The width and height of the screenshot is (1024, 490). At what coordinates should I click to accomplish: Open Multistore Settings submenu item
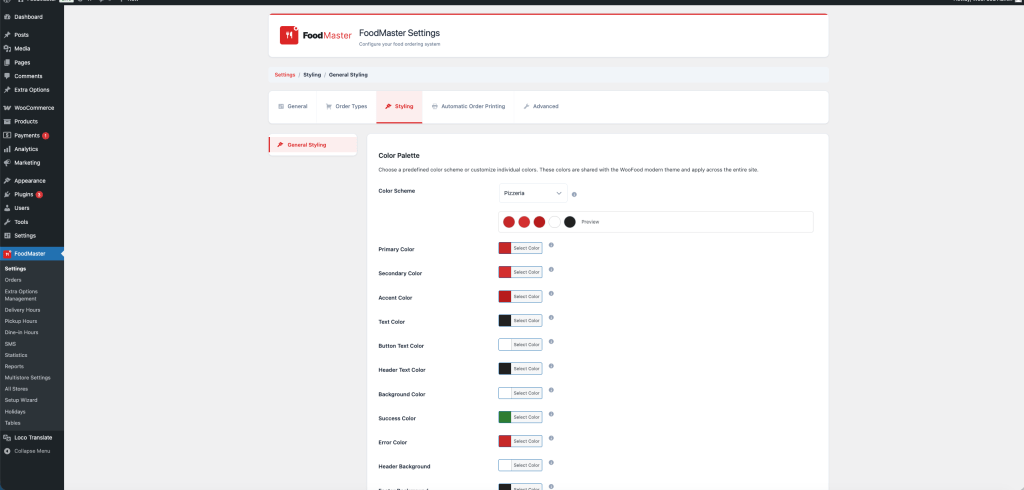click(x=27, y=378)
